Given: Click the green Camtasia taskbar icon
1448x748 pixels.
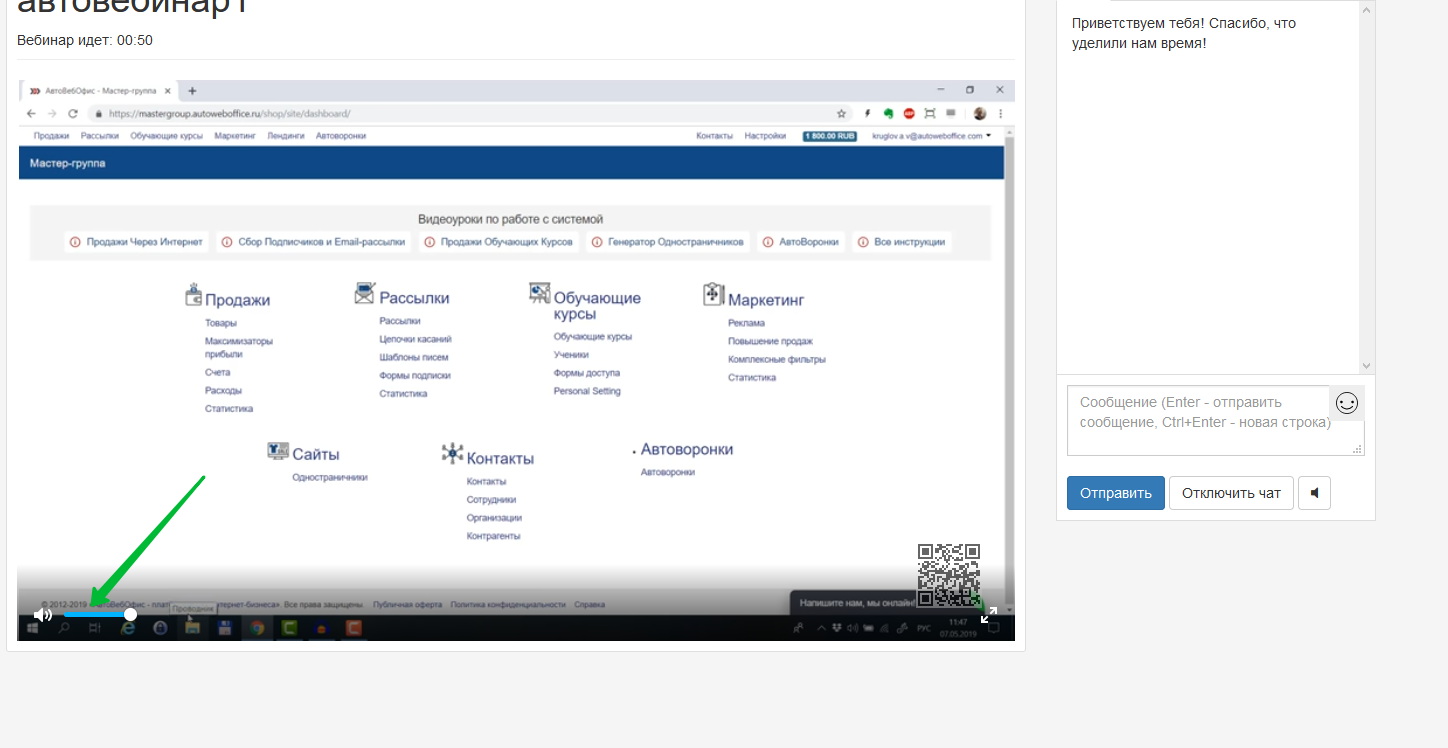Looking at the screenshot, I should pyautogui.click(x=289, y=628).
